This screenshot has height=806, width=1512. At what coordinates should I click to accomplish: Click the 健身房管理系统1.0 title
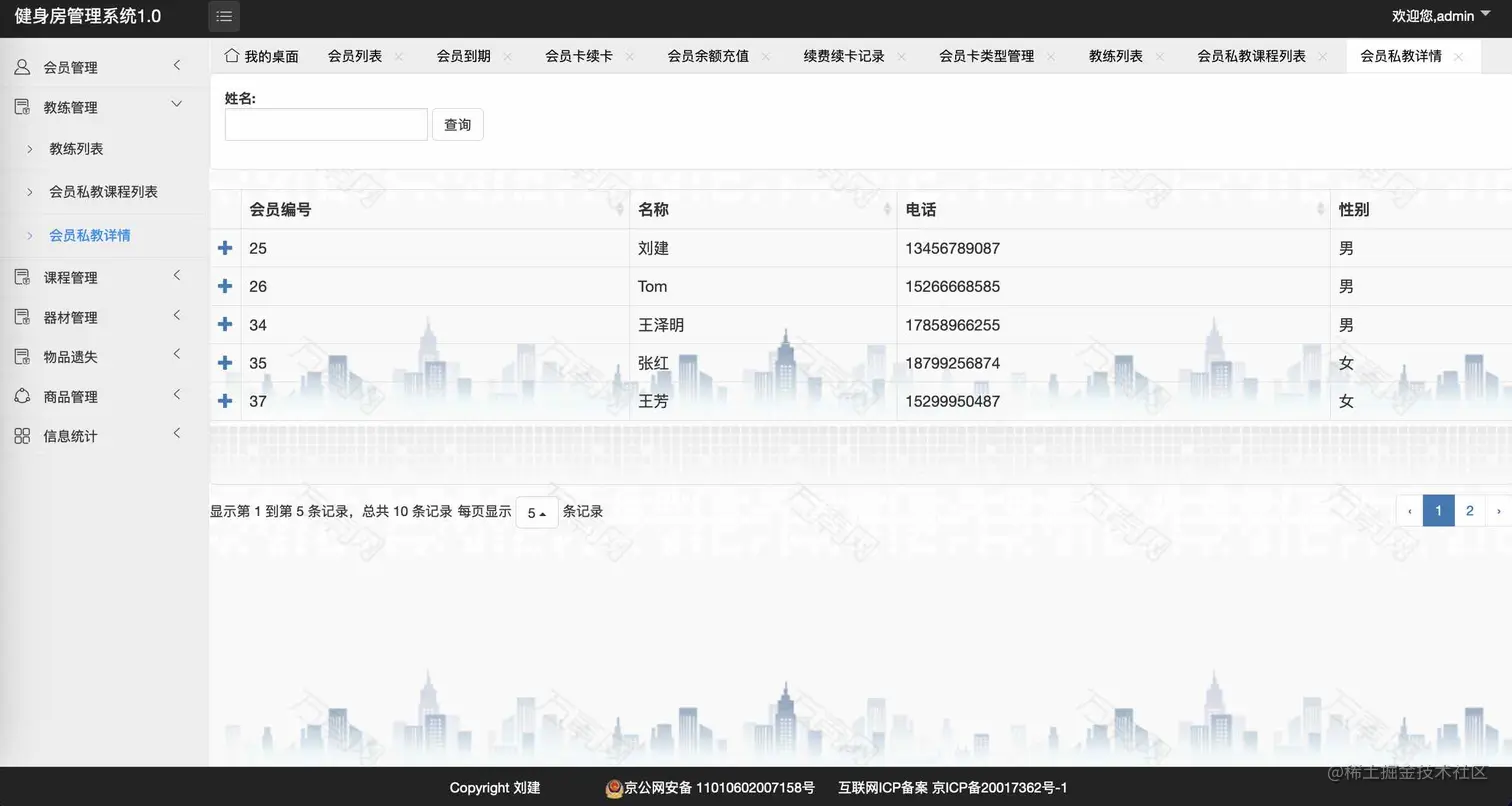coord(88,16)
